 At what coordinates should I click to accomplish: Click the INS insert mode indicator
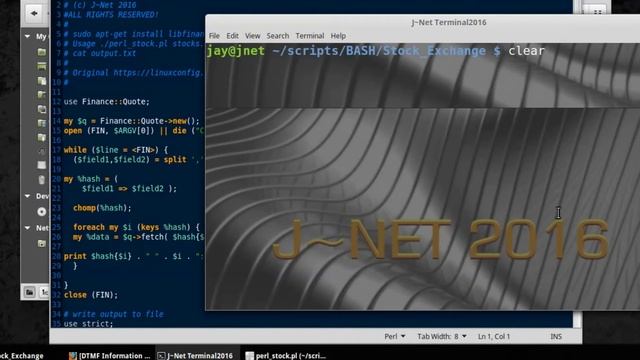pyautogui.click(x=556, y=336)
